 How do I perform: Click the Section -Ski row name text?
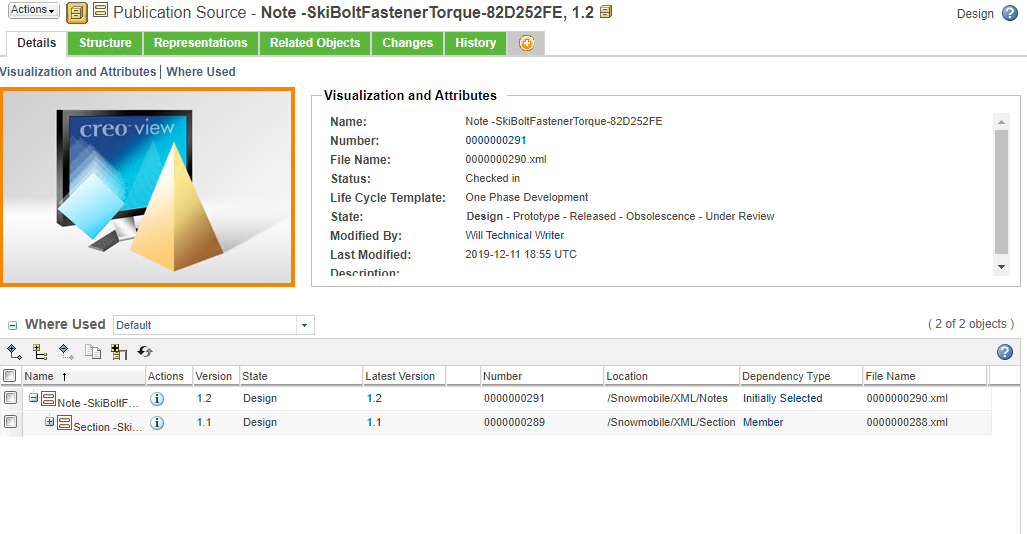click(107, 427)
